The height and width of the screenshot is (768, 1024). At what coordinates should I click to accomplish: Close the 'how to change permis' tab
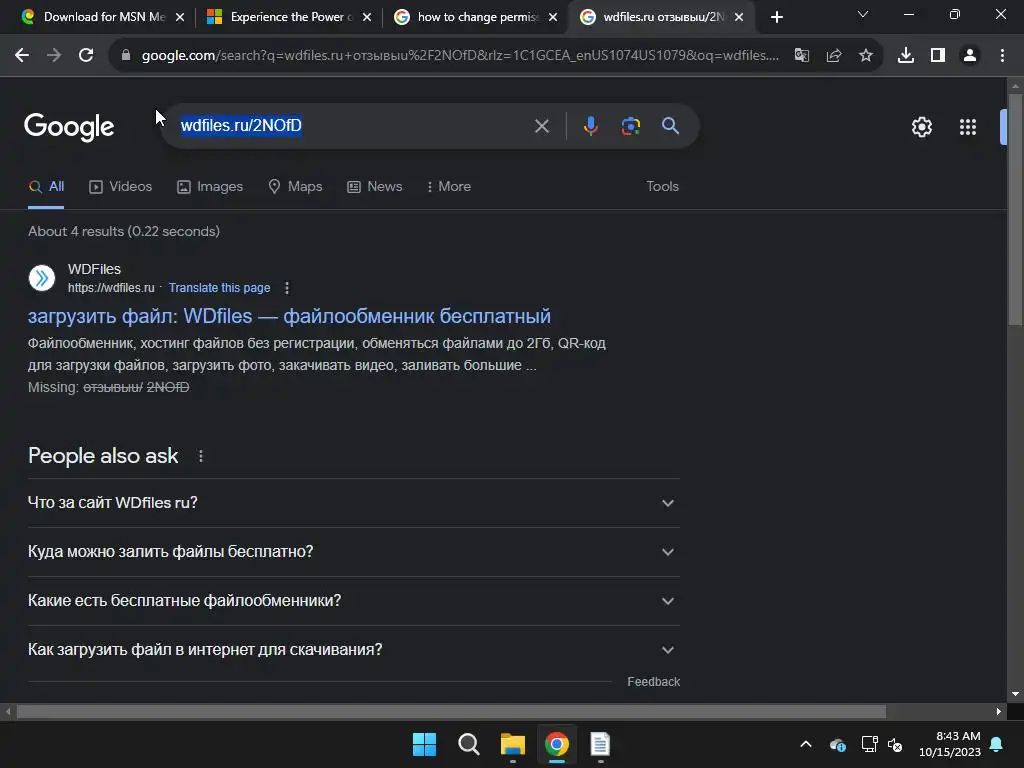(552, 17)
